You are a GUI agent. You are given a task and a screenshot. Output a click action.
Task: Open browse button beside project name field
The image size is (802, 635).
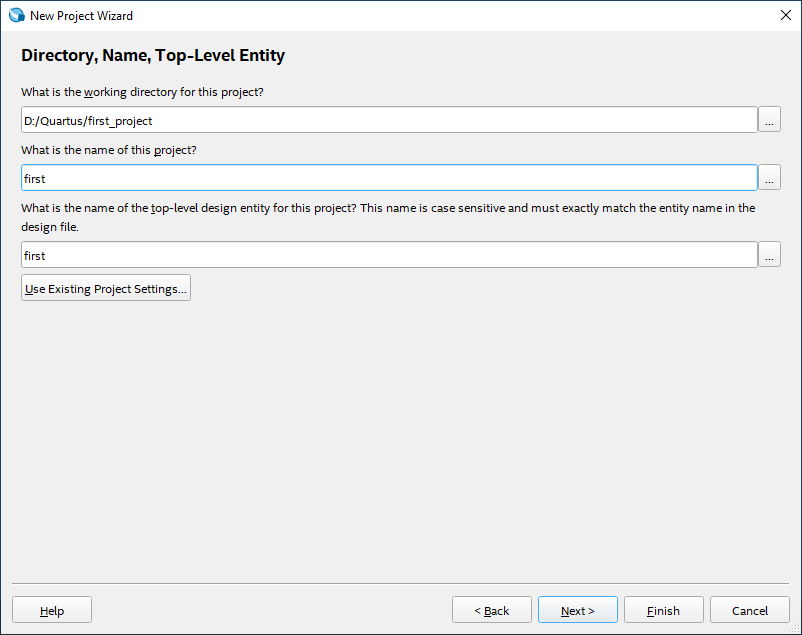(769, 178)
